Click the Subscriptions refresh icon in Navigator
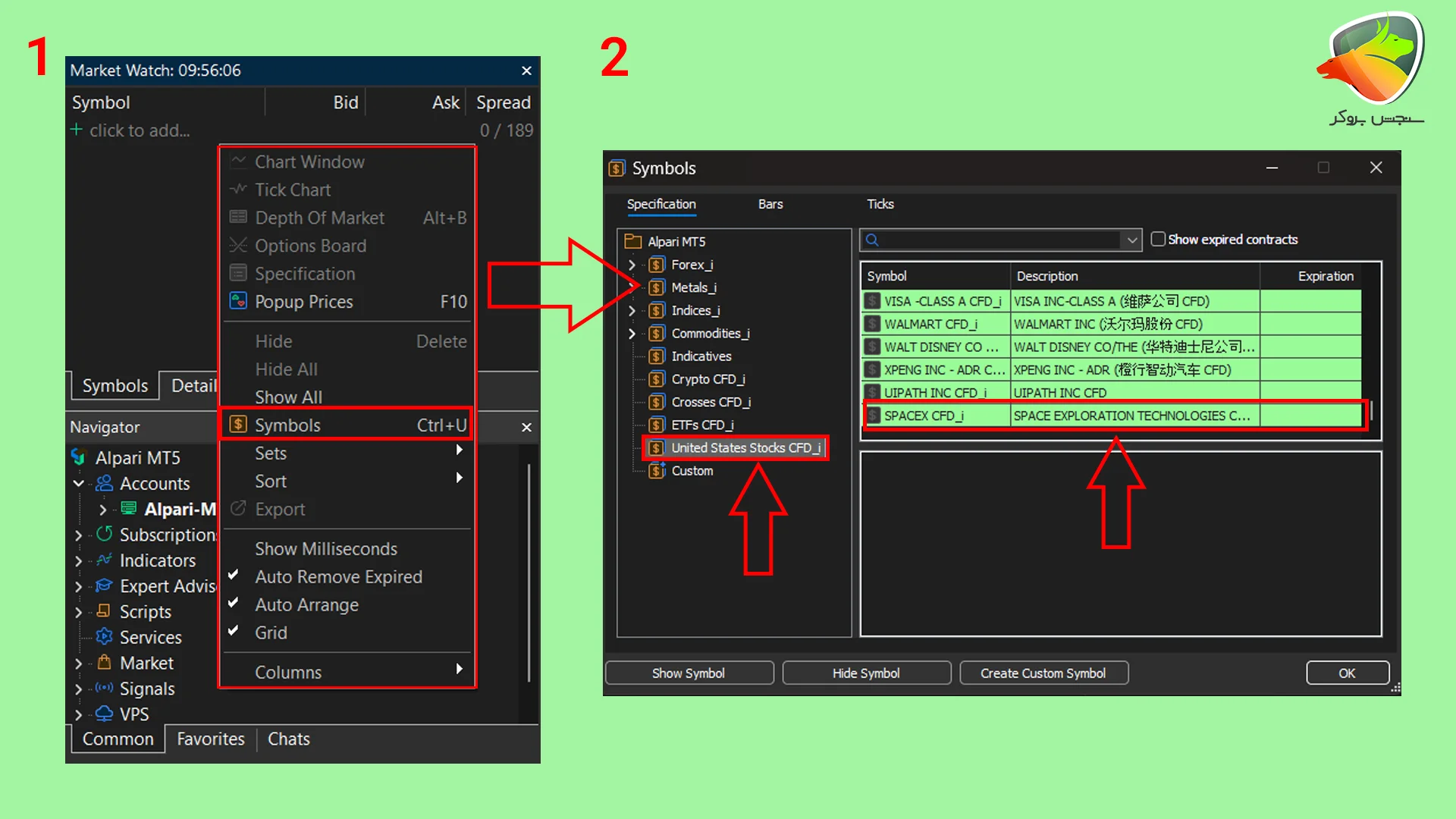This screenshot has width=1456, height=819. coord(105,534)
